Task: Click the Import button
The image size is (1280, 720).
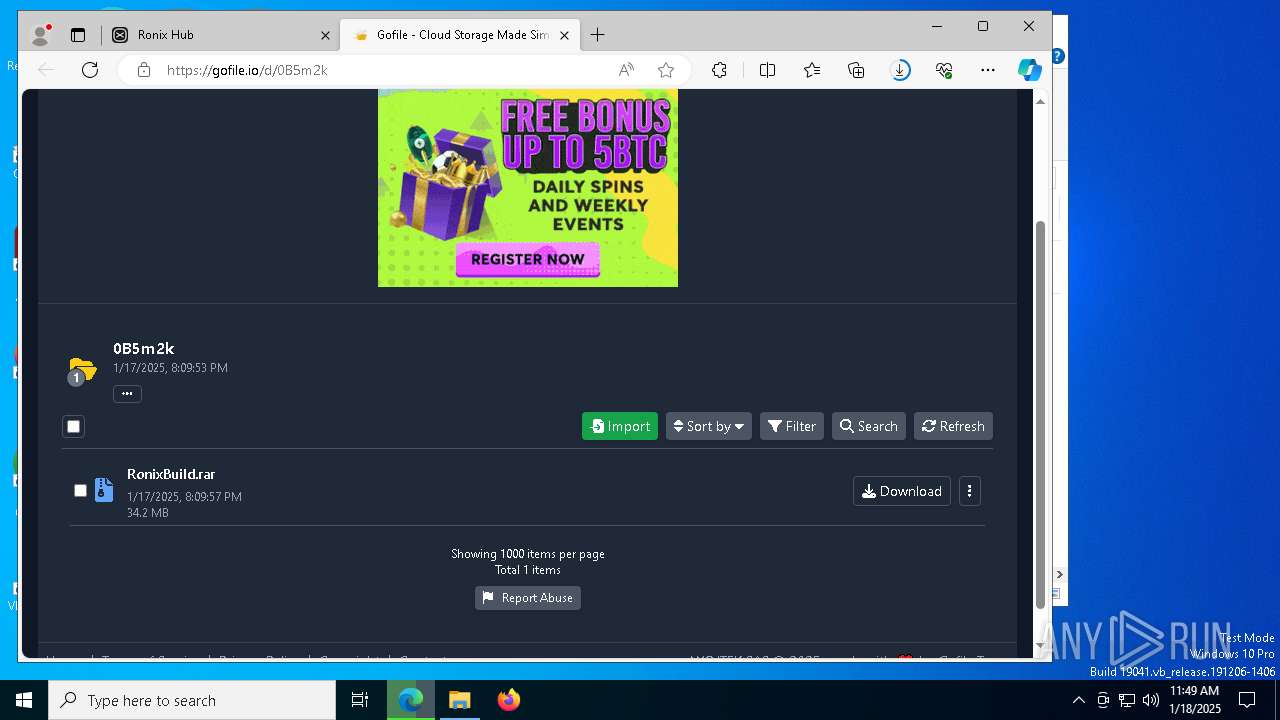Action: [x=620, y=426]
